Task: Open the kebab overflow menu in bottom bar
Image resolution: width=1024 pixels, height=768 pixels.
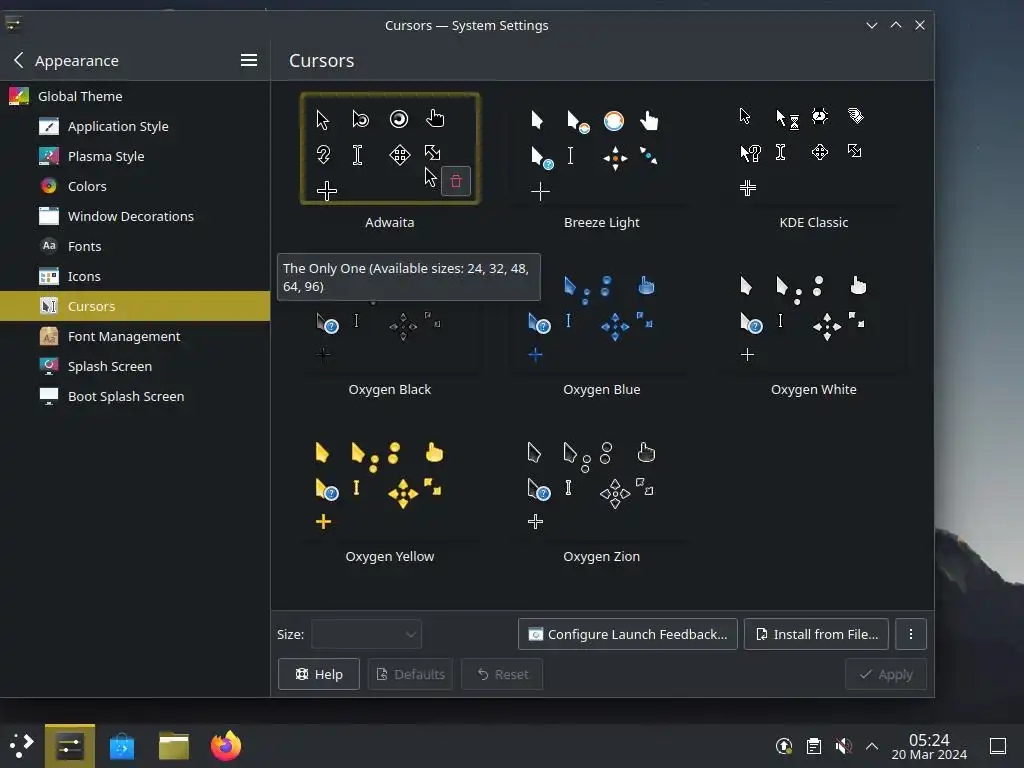Action: point(910,634)
